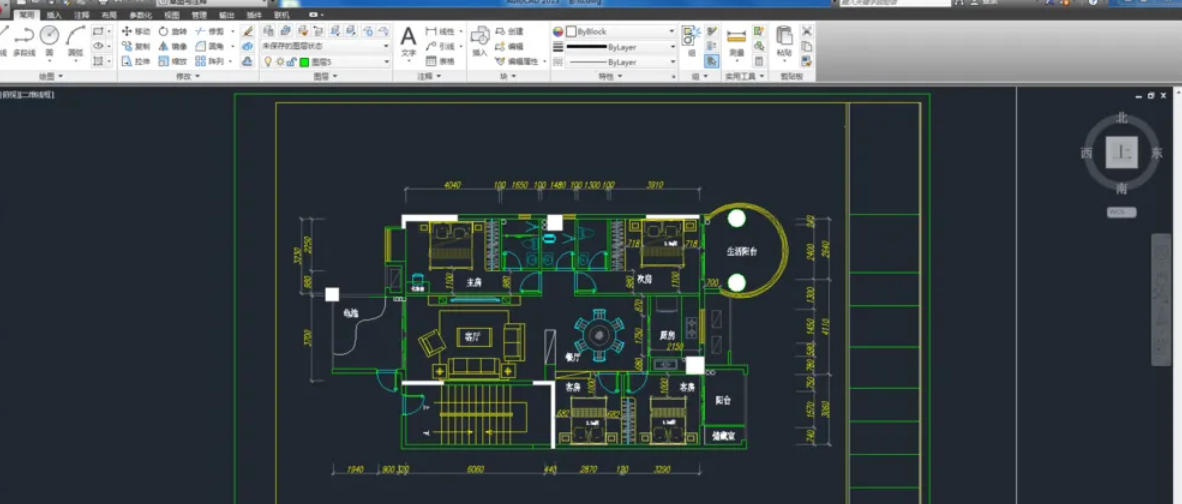1182x504 pixels.
Task: Select the Polyline (多段线) tool
Action: pyautogui.click(x=24, y=38)
